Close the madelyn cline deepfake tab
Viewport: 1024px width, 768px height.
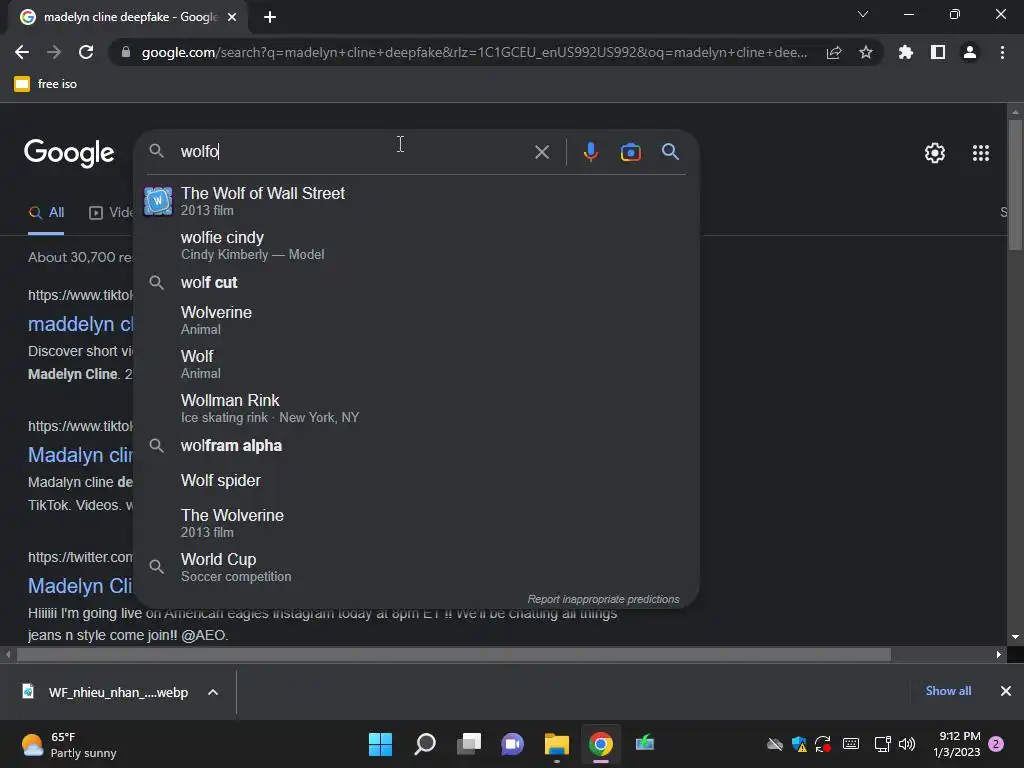232,17
